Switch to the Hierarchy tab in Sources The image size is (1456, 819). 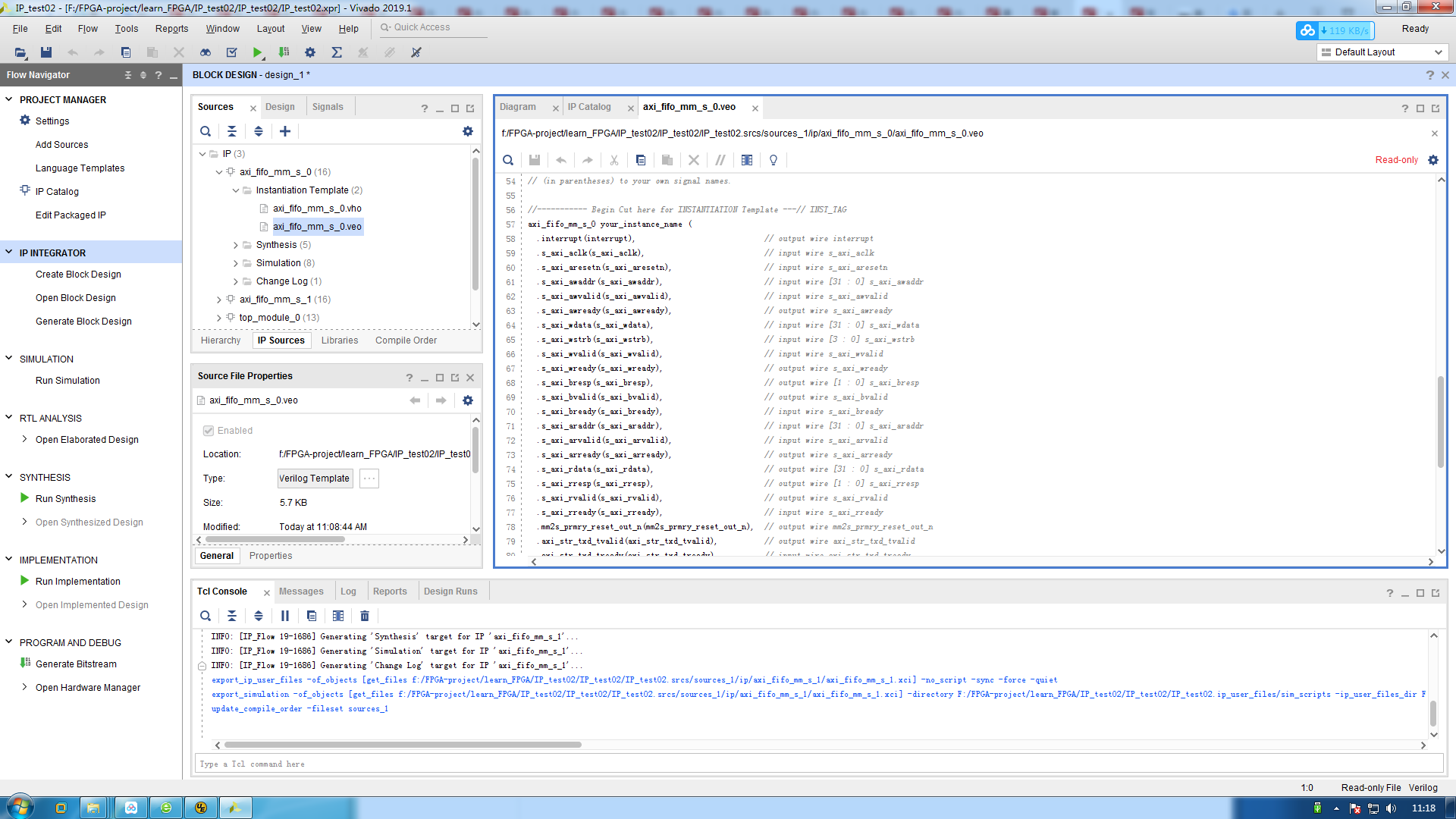220,340
